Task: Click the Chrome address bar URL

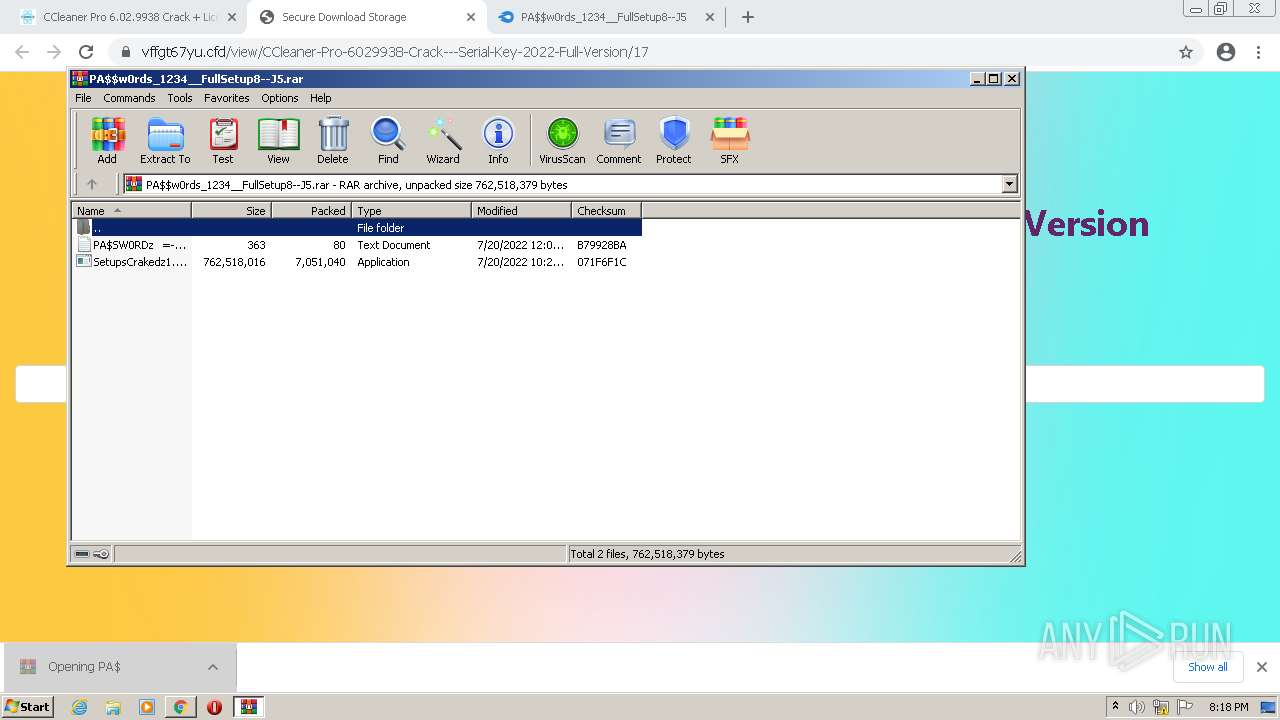Action: [x=395, y=52]
